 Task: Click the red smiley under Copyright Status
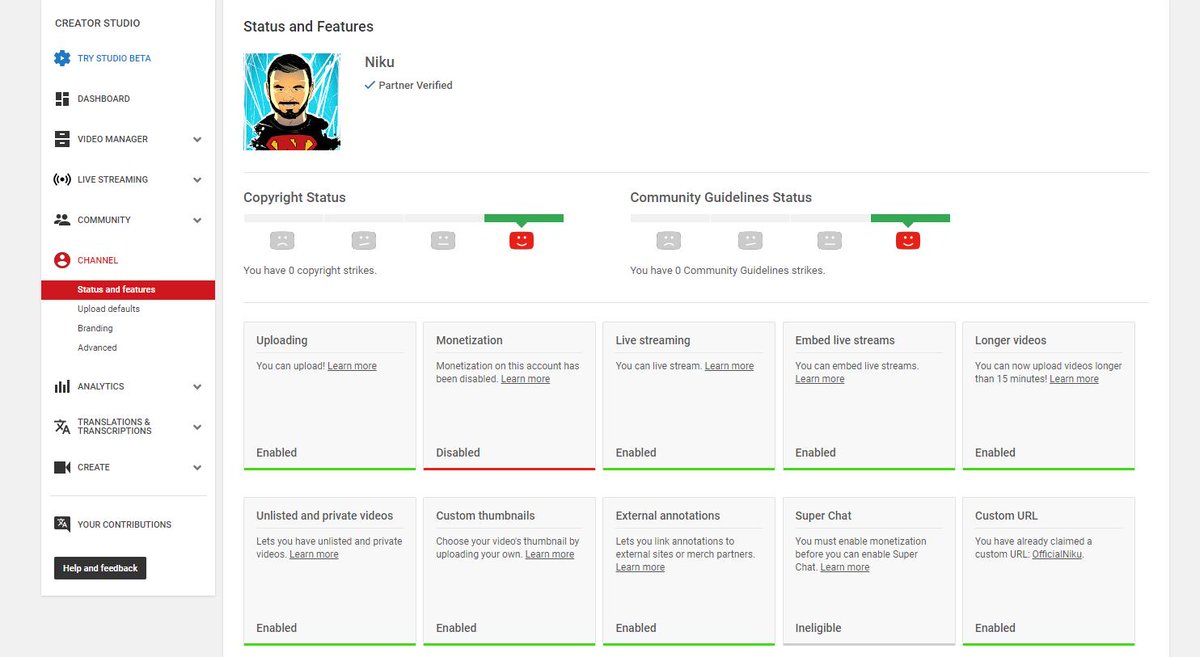(x=521, y=240)
